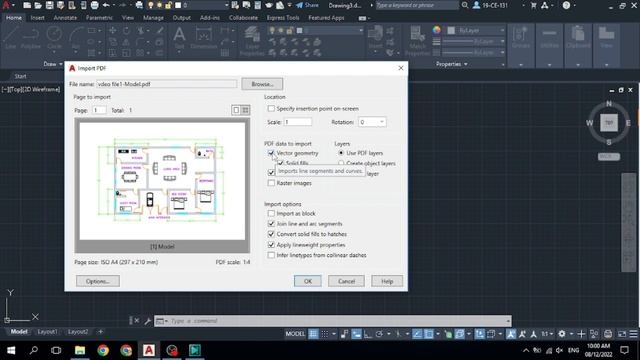
Task: Uncheck Join line and arc segments
Action: coord(271,224)
